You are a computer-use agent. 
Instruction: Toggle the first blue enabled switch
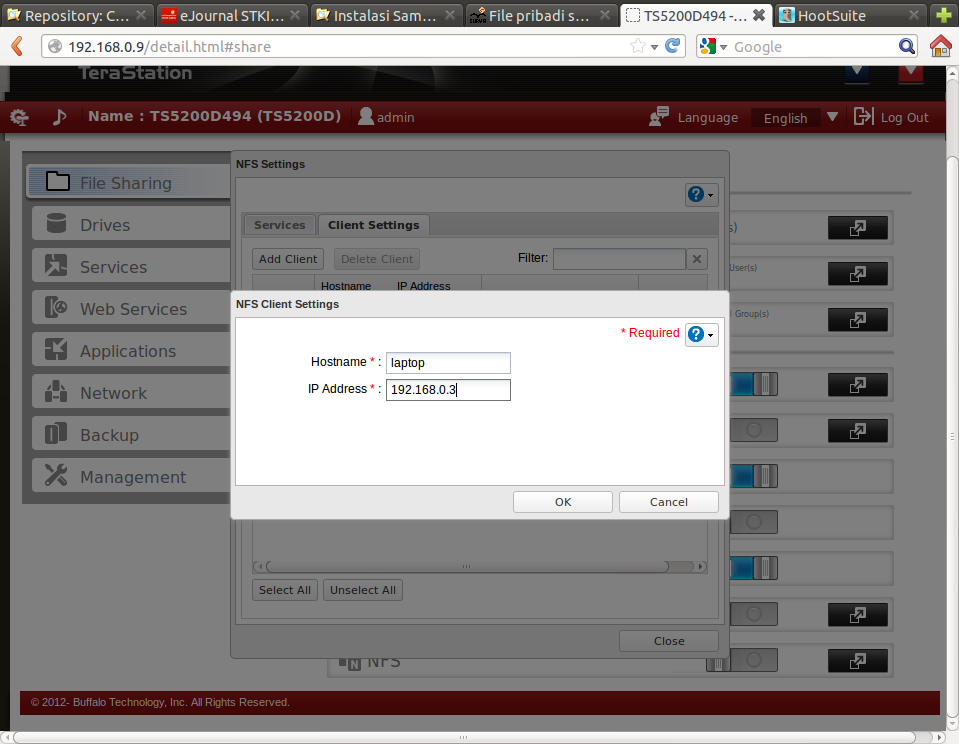(x=754, y=384)
